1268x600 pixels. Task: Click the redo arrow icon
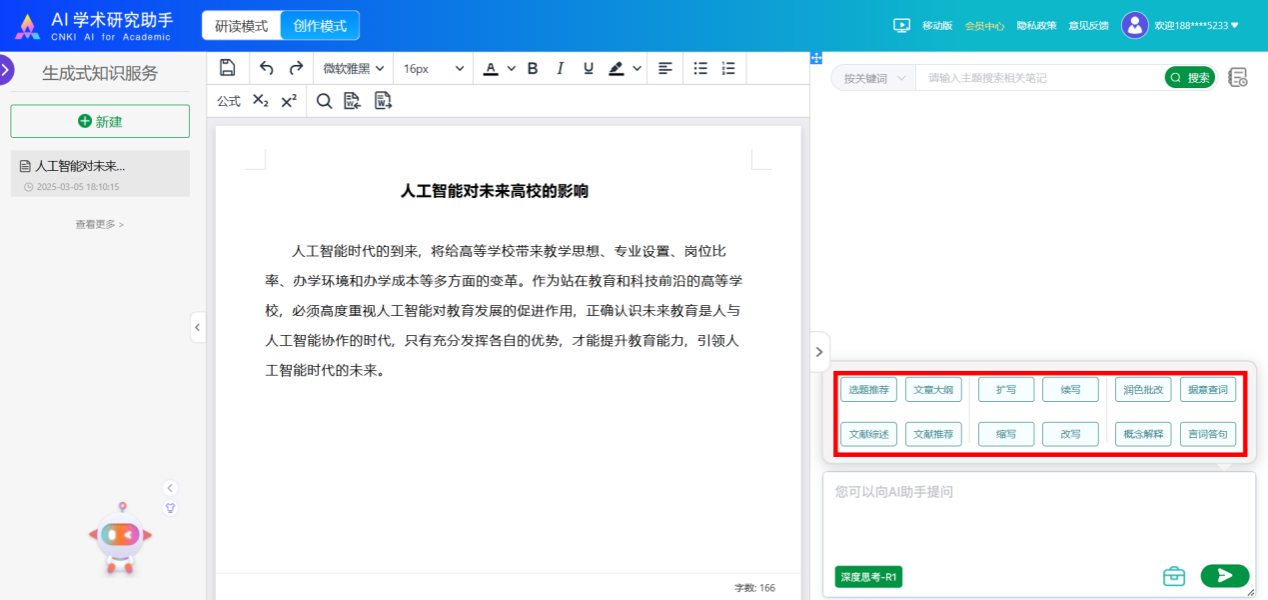pyautogui.click(x=296, y=68)
